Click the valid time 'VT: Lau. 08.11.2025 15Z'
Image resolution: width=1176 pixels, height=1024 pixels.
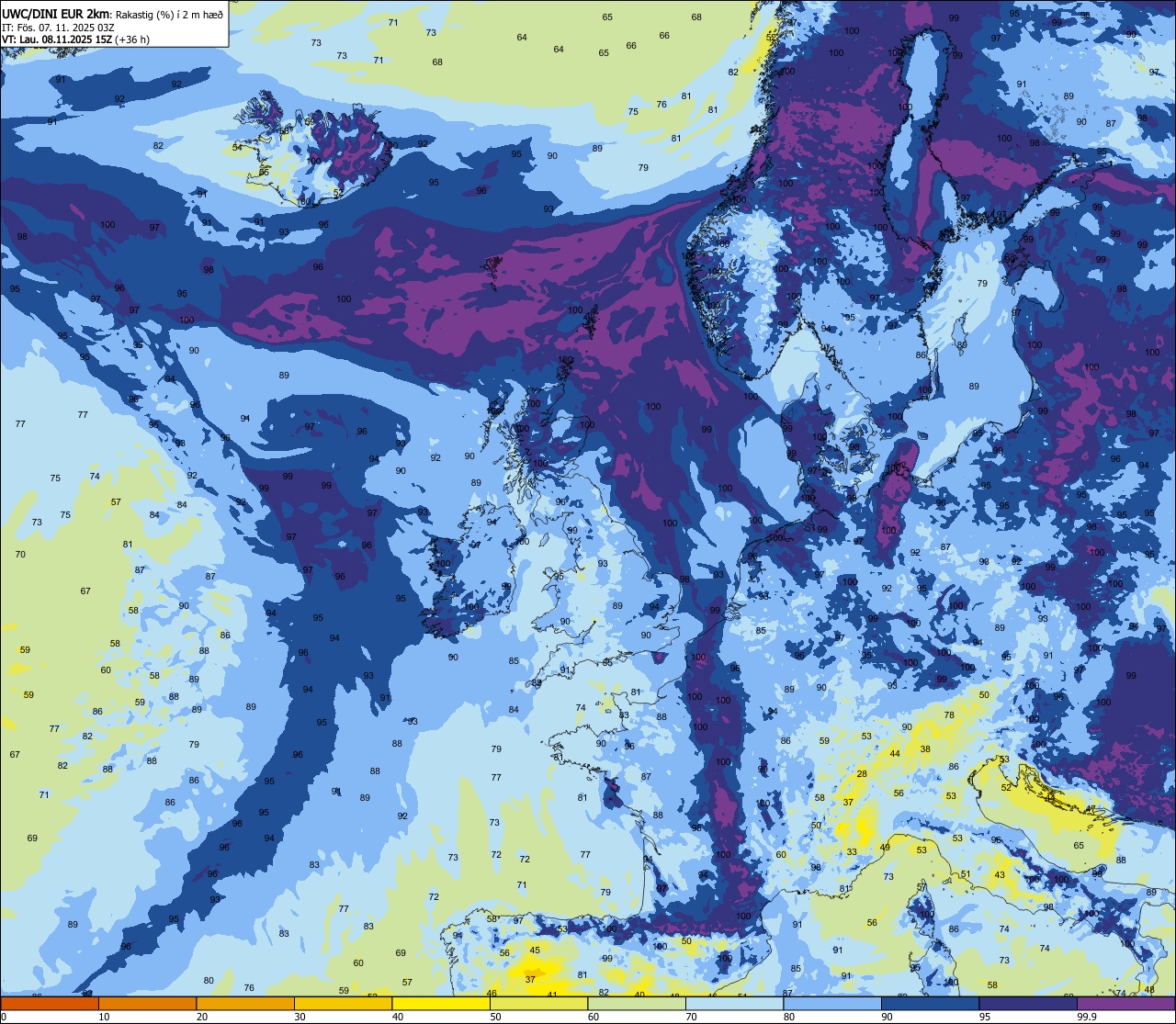click(56, 39)
